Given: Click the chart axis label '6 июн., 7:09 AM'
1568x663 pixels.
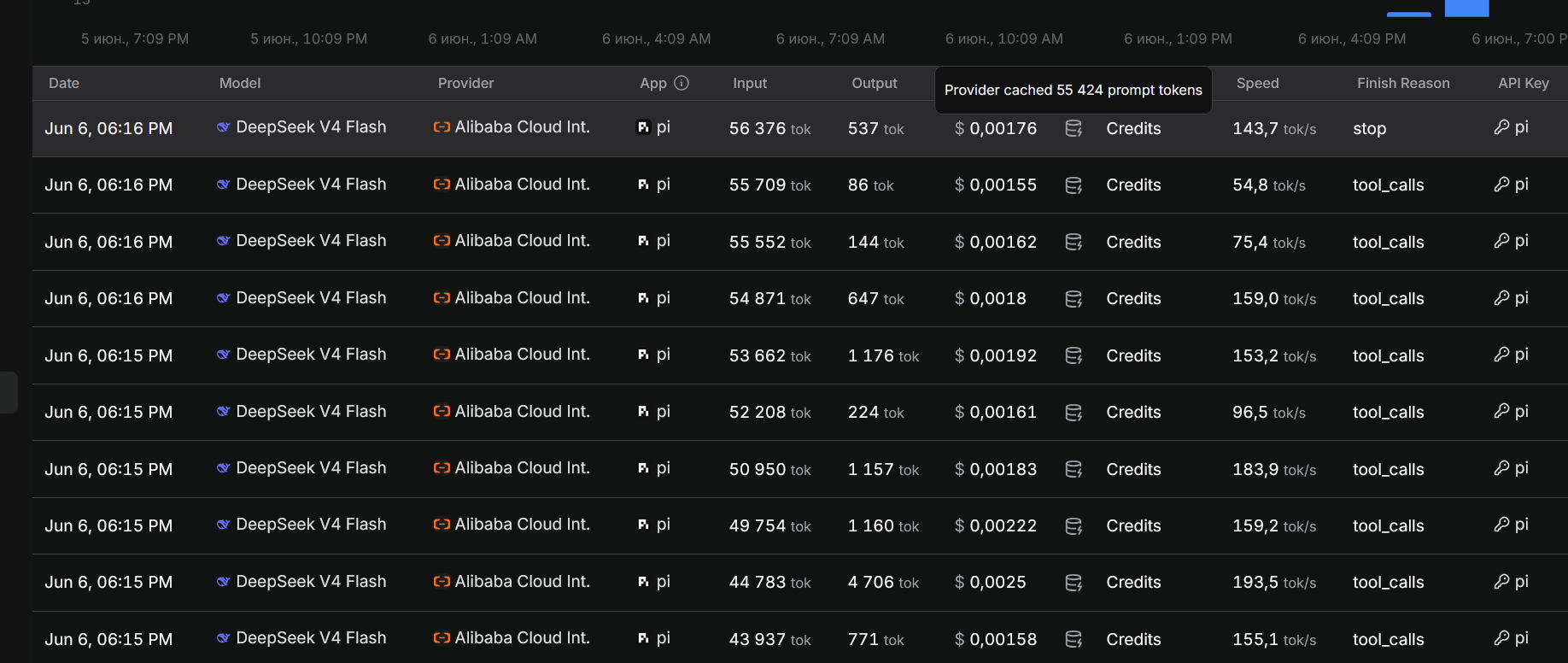Looking at the screenshot, I should point(830,38).
